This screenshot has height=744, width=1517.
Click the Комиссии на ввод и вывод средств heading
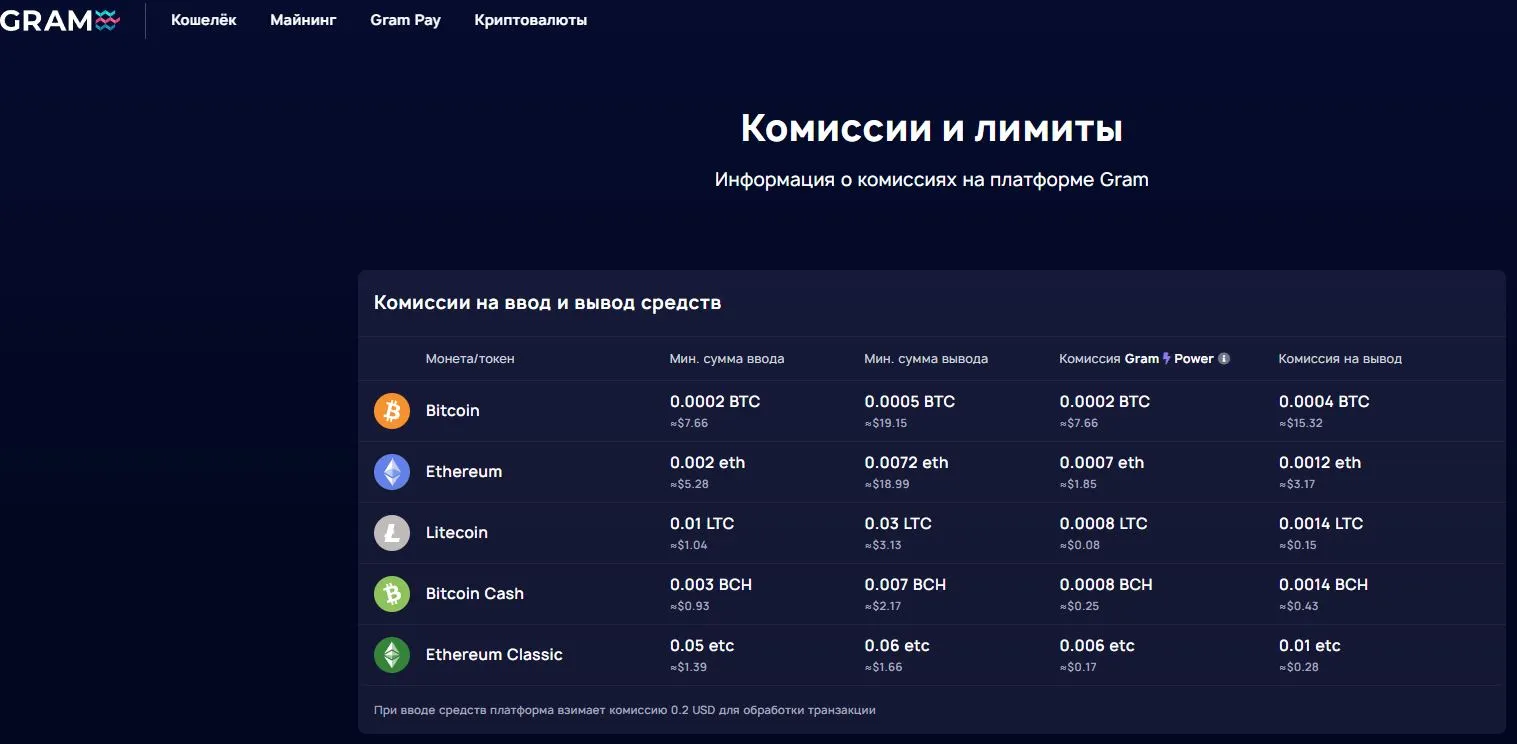coord(548,303)
